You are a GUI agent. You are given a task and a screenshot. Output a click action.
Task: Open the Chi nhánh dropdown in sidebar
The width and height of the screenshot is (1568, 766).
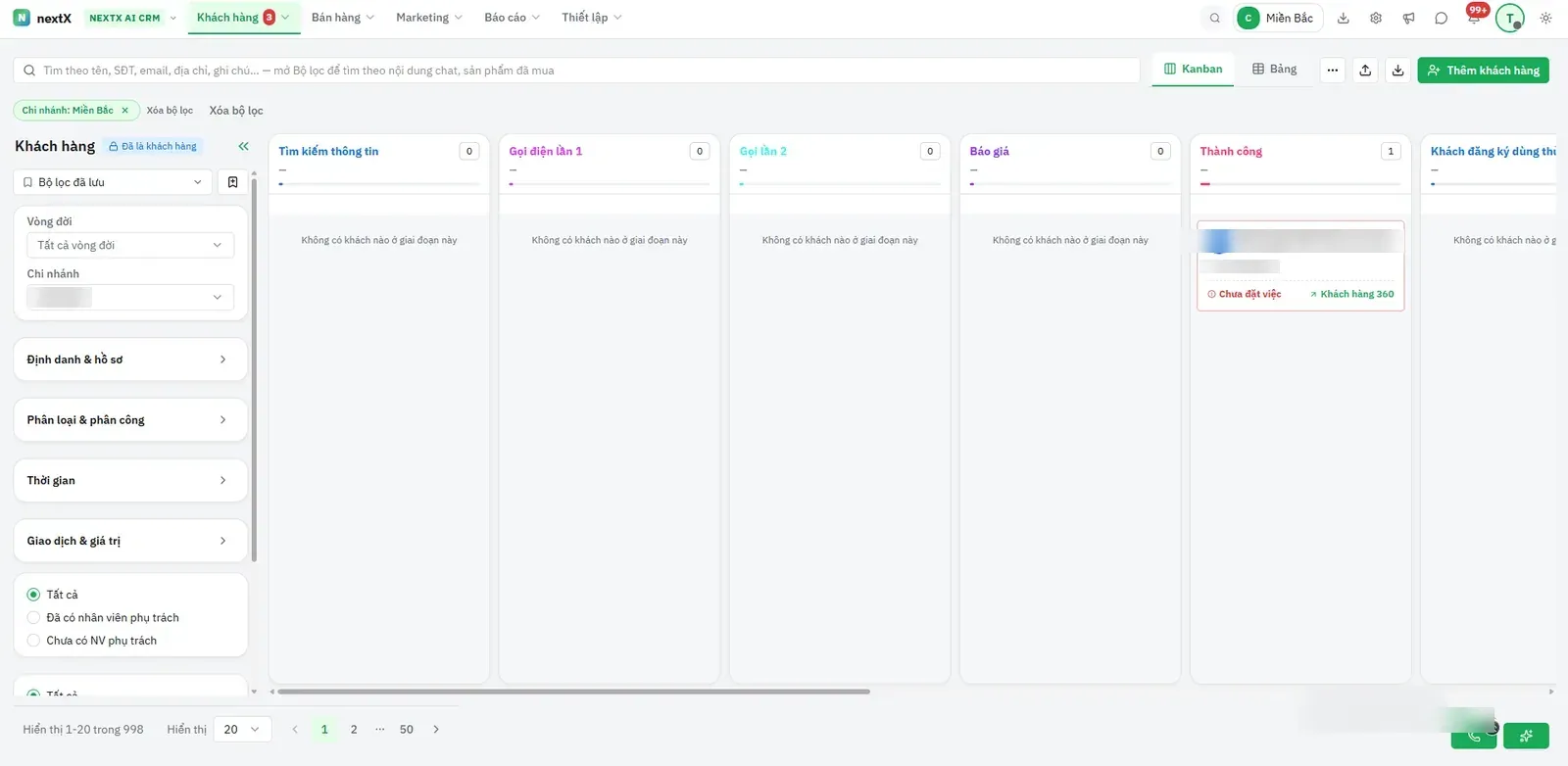point(130,297)
